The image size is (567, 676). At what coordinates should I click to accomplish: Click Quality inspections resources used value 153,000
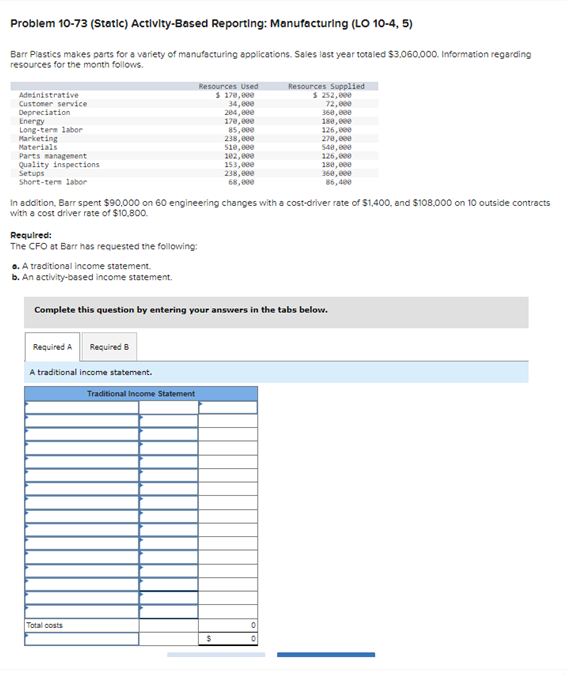[239, 165]
